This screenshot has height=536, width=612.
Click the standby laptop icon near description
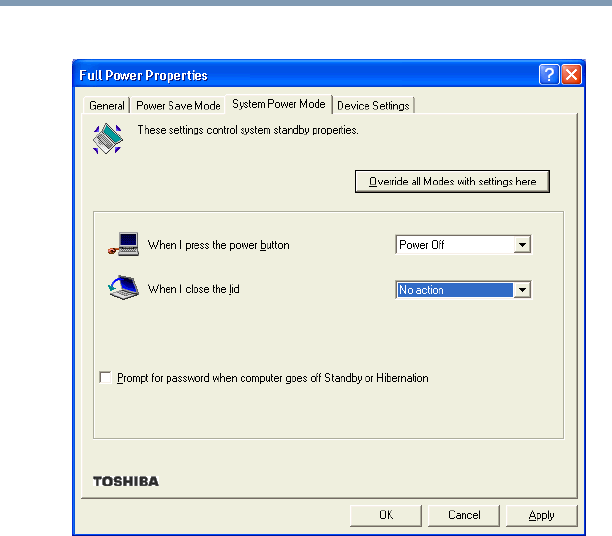(x=108, y=139)
